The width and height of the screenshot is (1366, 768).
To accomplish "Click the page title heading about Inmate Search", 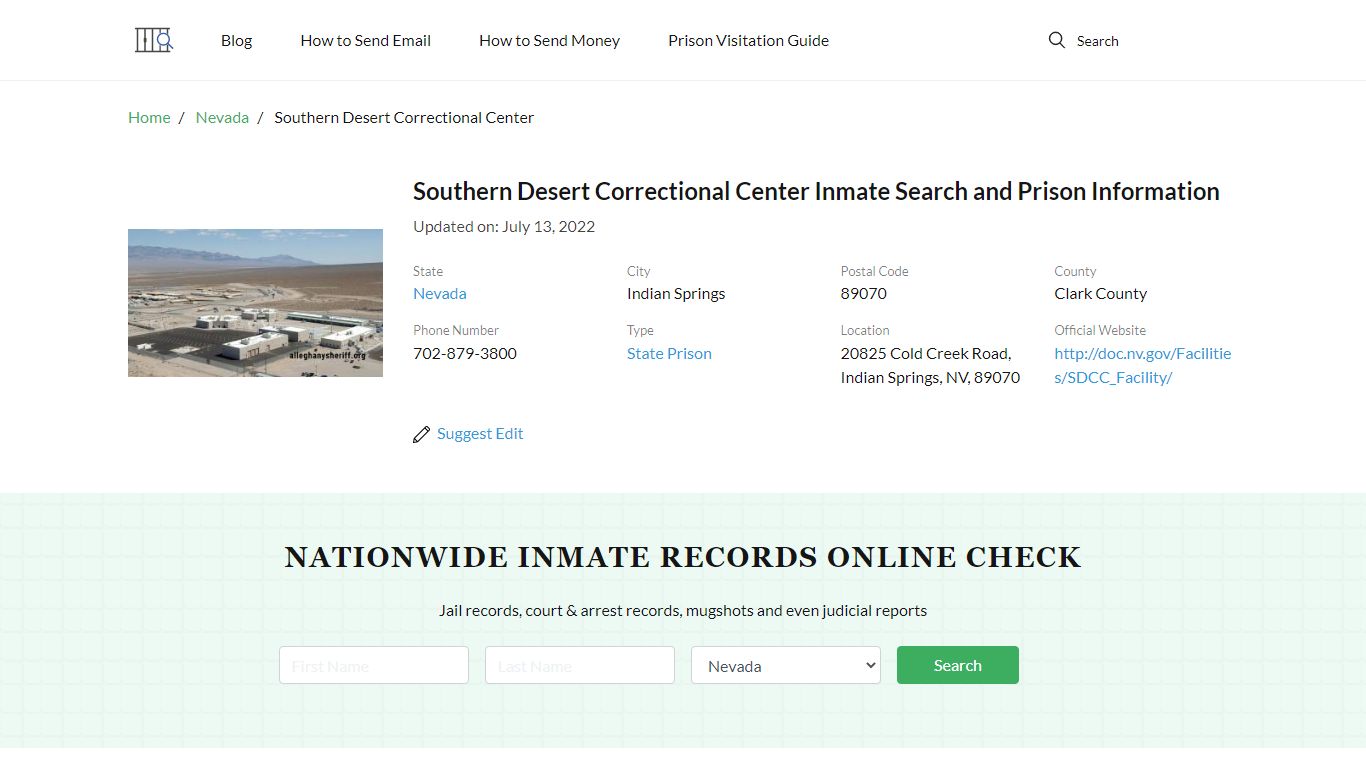I will [x=816, y=191].
